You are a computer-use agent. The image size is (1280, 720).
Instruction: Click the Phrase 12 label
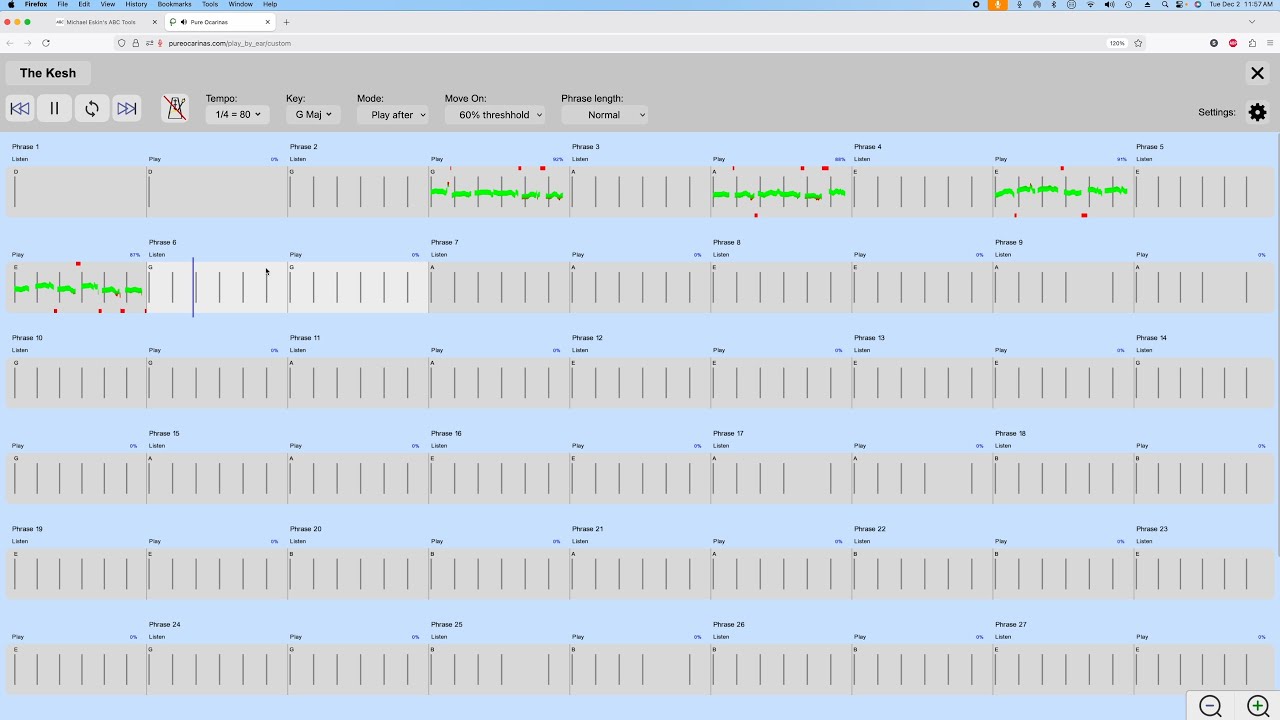(587, 338)
